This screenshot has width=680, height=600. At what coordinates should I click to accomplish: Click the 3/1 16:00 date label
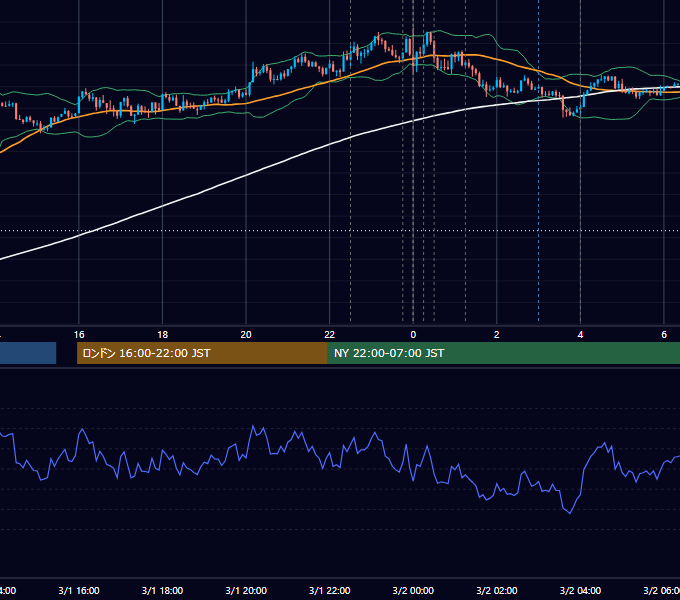(x=79, y=590)
